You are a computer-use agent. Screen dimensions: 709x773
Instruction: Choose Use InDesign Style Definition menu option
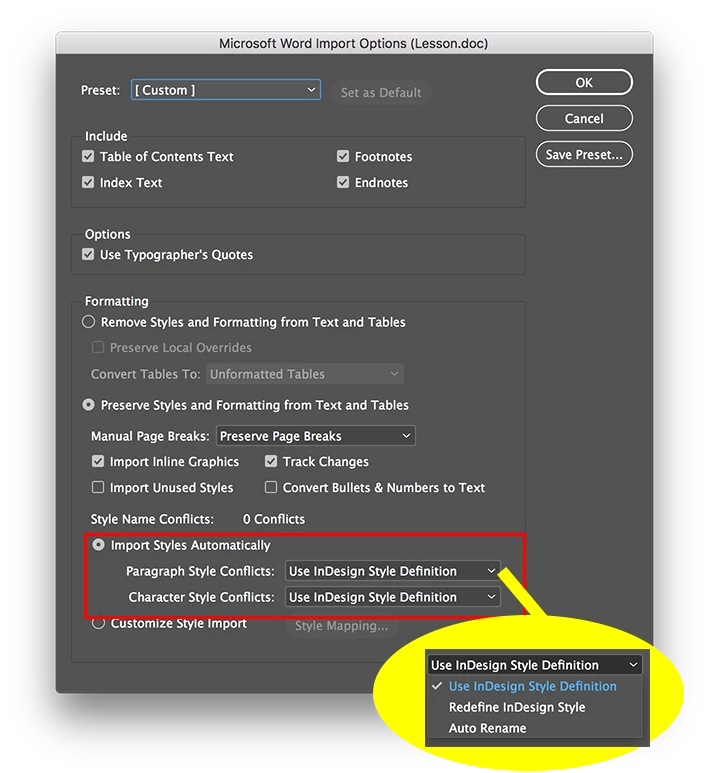click(532, 686)
